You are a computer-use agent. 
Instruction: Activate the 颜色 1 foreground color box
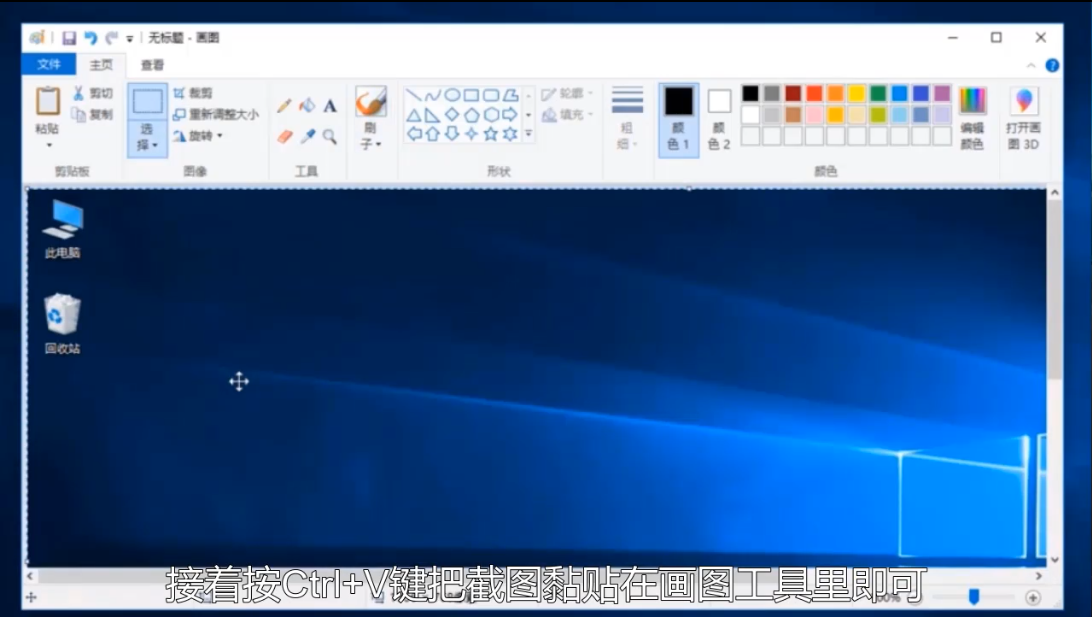click(679, 117)
